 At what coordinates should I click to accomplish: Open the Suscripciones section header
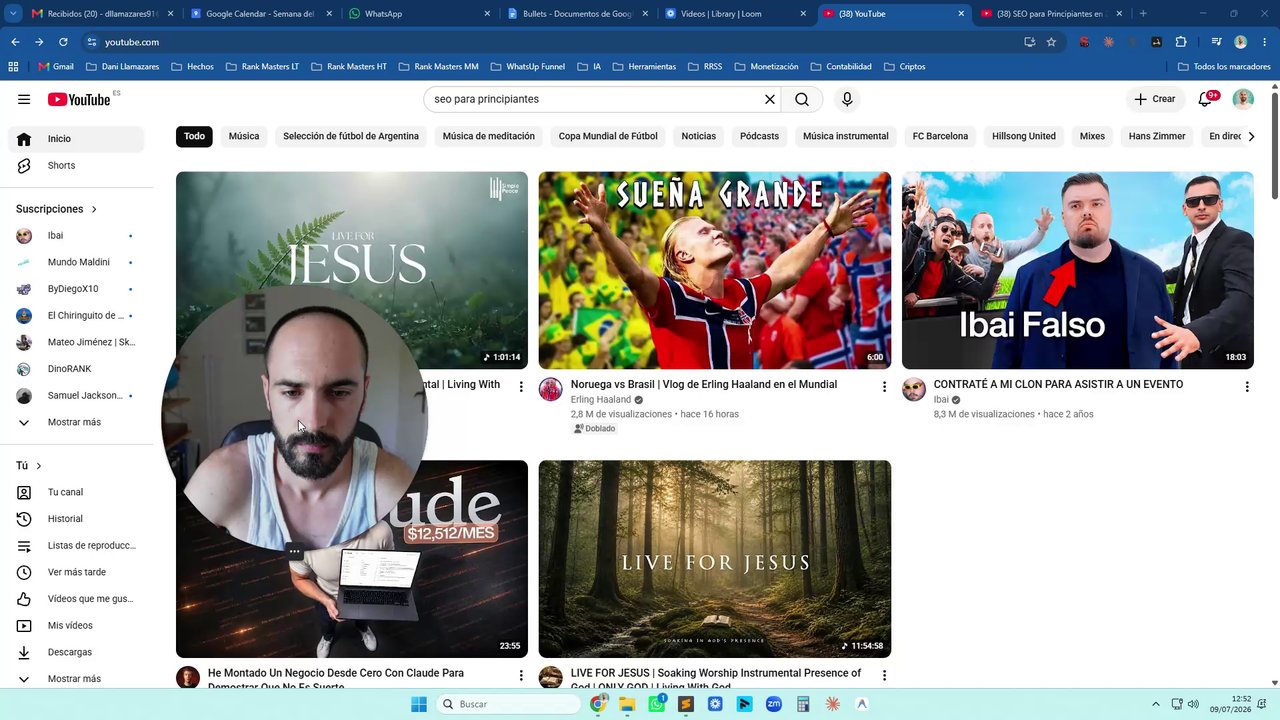56,209
